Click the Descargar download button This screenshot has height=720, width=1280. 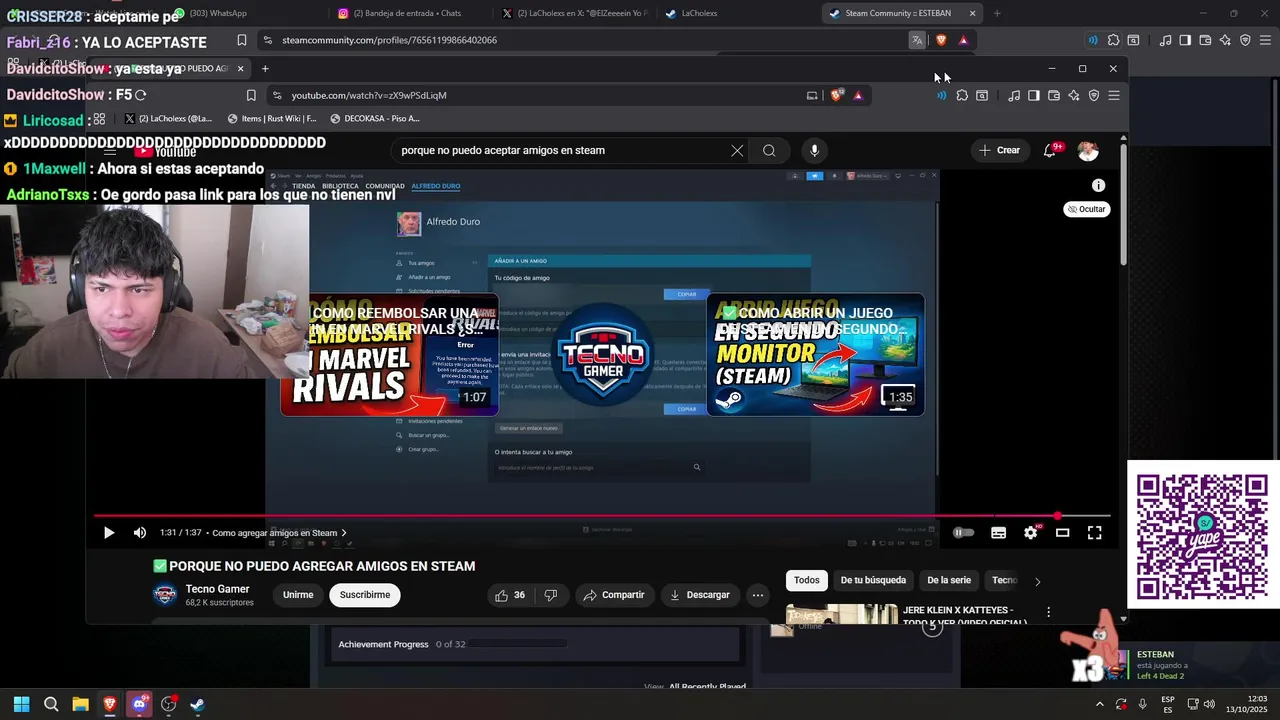coord(700,595)
